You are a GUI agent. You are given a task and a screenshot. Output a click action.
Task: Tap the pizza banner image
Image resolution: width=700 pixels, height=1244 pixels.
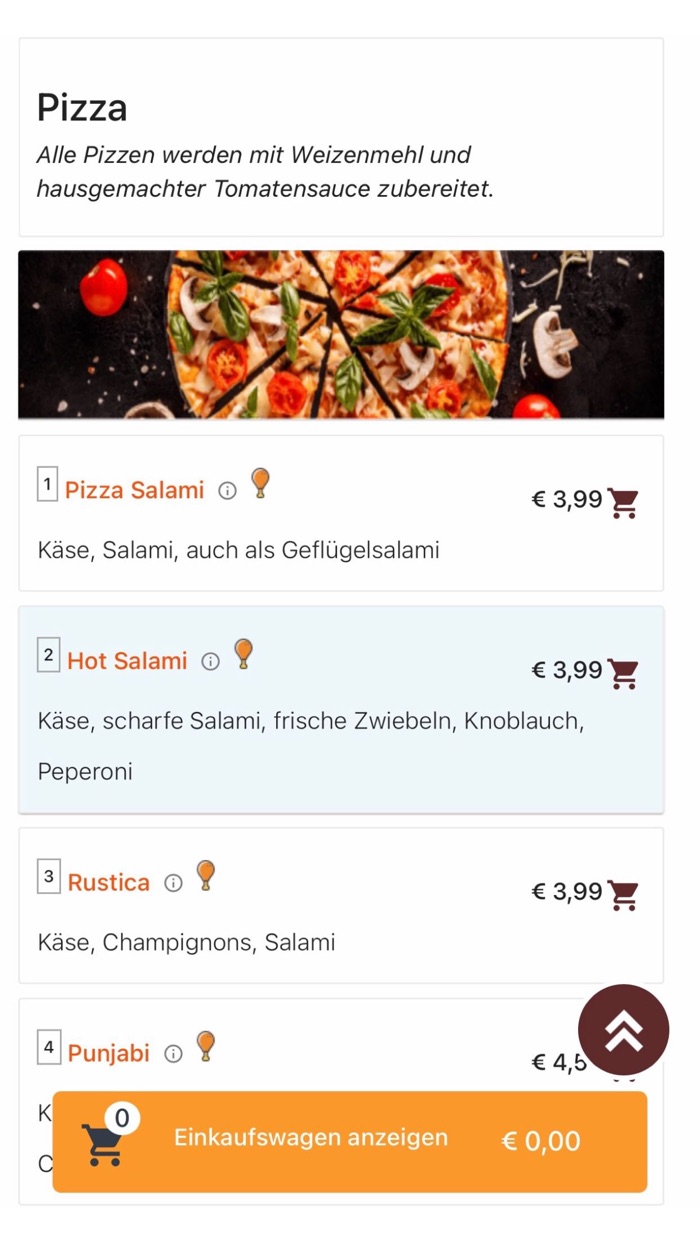click(x=341, y=334)
